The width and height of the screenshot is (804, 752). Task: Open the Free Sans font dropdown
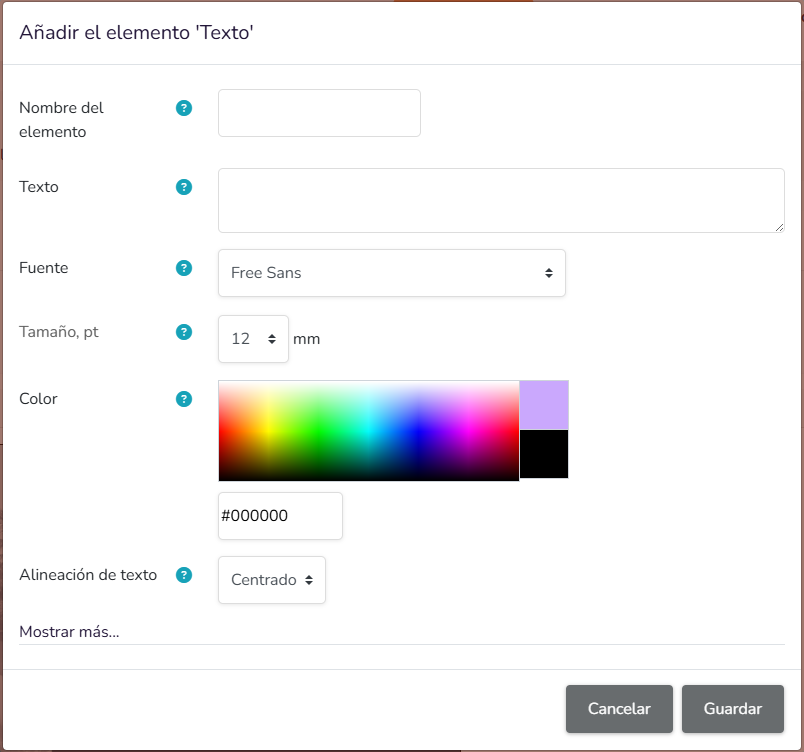[392, 273]
